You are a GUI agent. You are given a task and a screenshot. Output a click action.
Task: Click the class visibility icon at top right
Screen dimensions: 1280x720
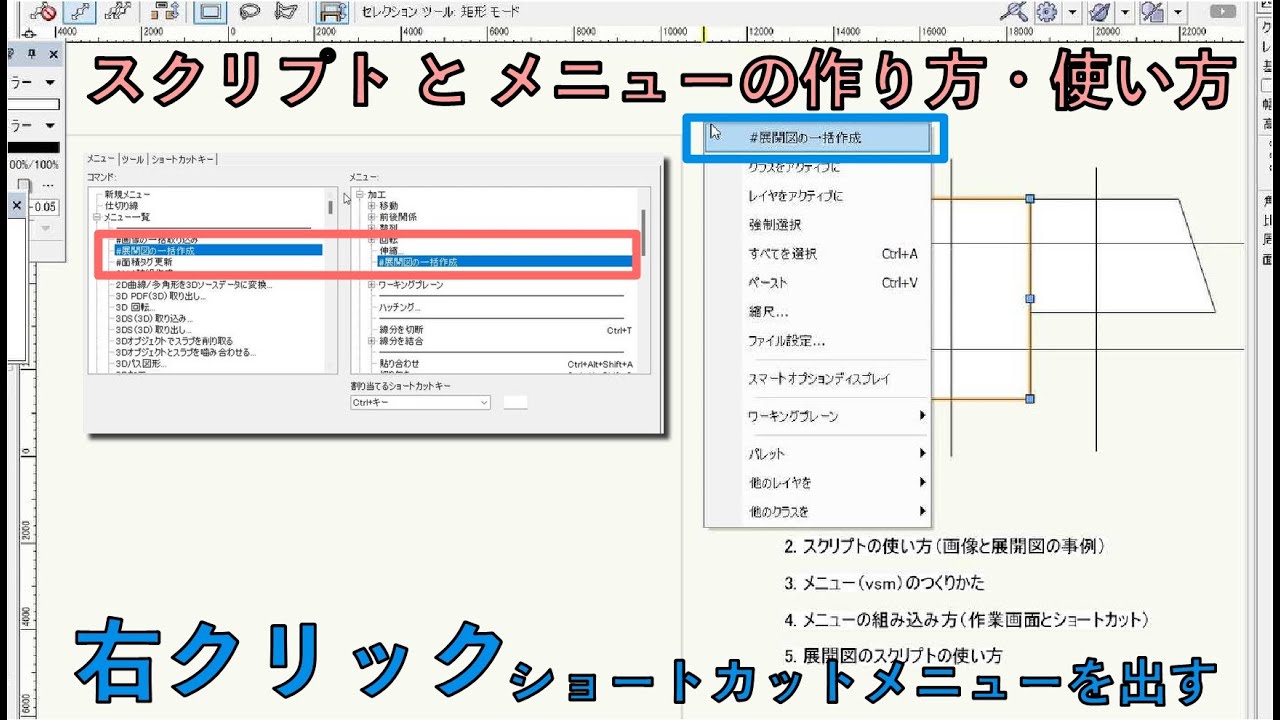1153,12
